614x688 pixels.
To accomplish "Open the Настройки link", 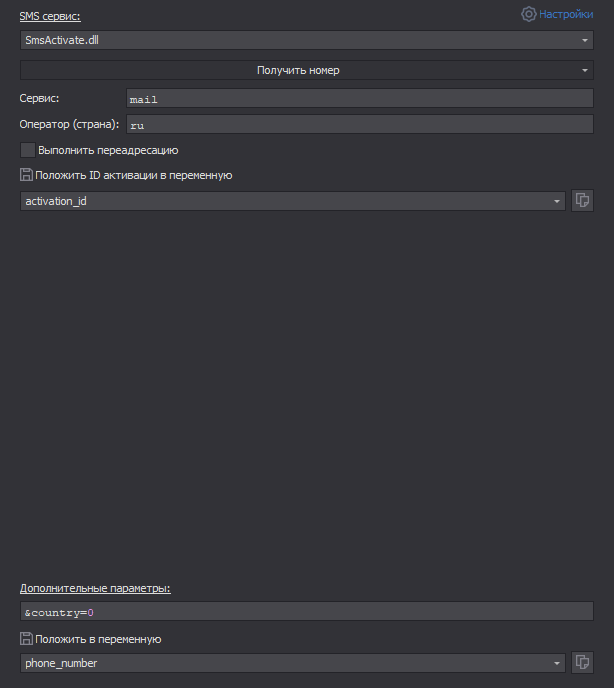I will coord(566,14).
